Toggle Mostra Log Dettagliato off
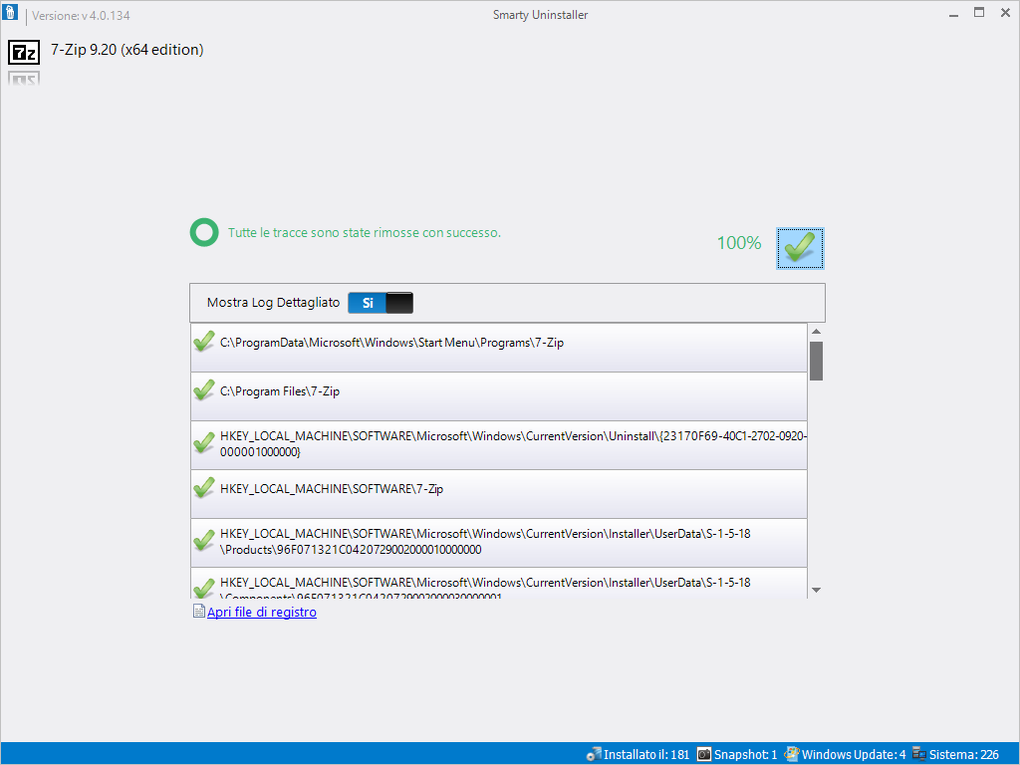1020x765 pixels. (x=397, y=302)
